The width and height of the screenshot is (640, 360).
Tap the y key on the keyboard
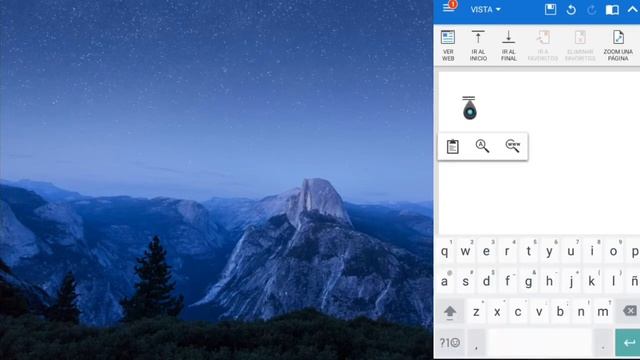[550, 251]
